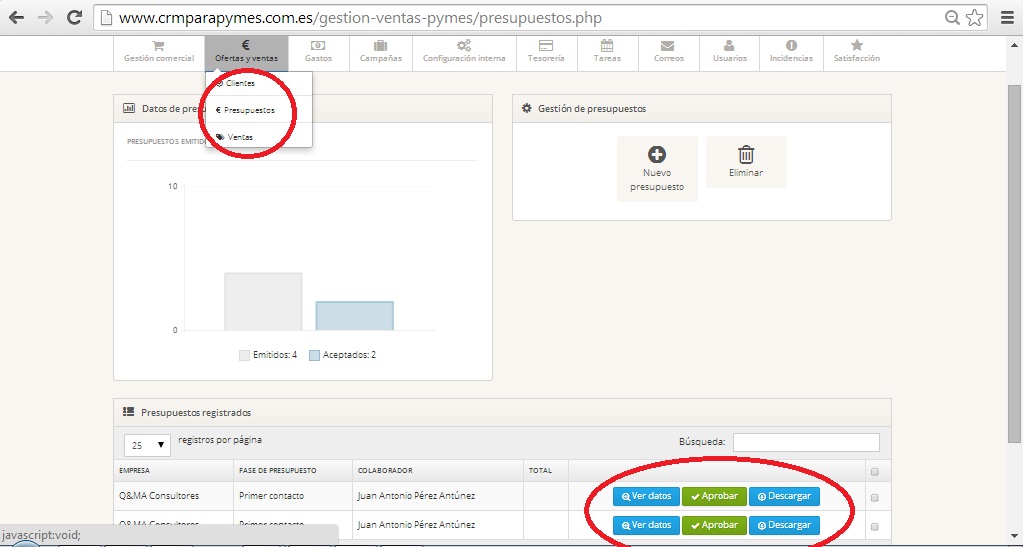Open the Incidencias alert icon
The image size is (1023, 547).
point(791,46)
